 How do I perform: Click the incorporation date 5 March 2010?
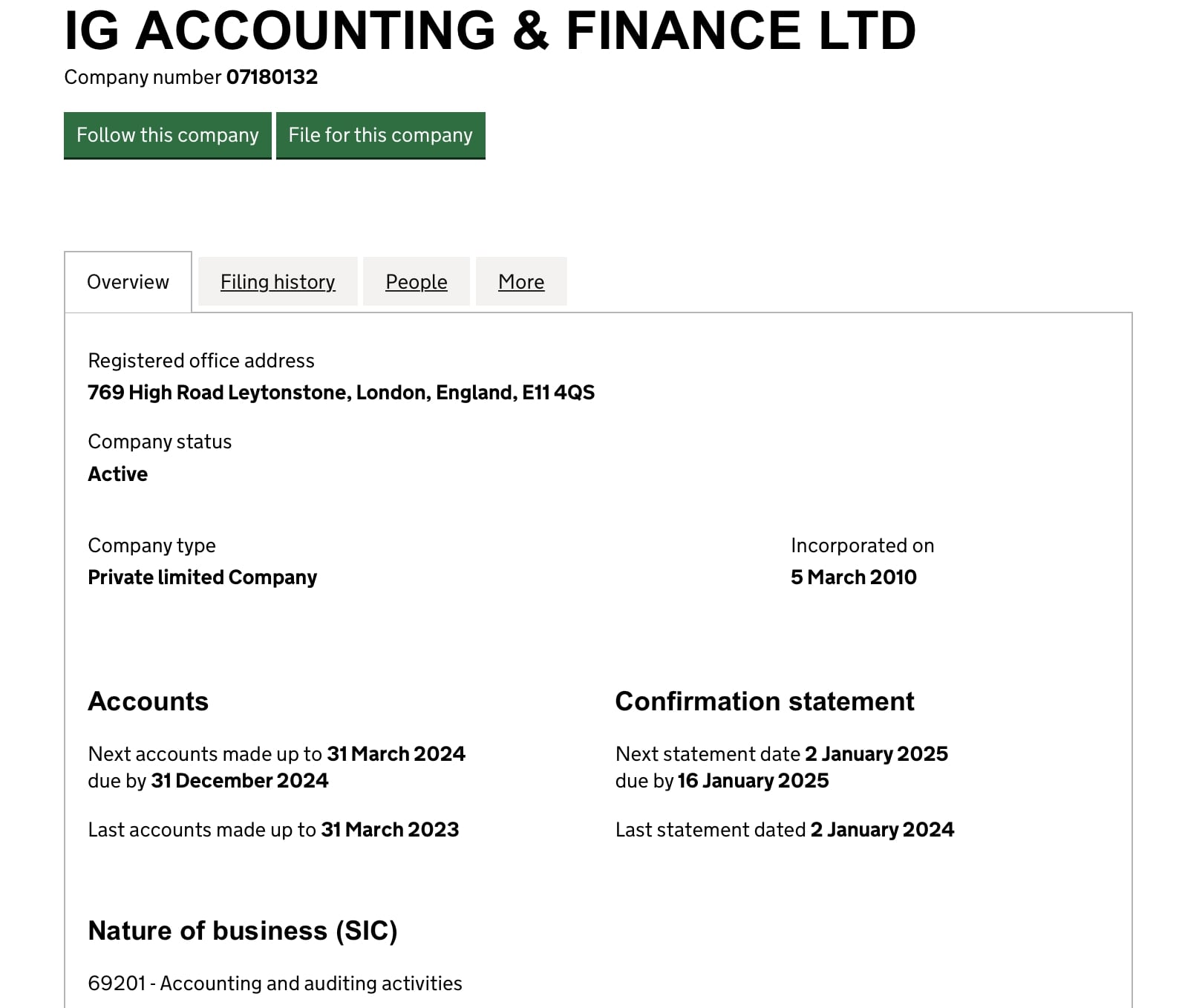pos(853,577)
